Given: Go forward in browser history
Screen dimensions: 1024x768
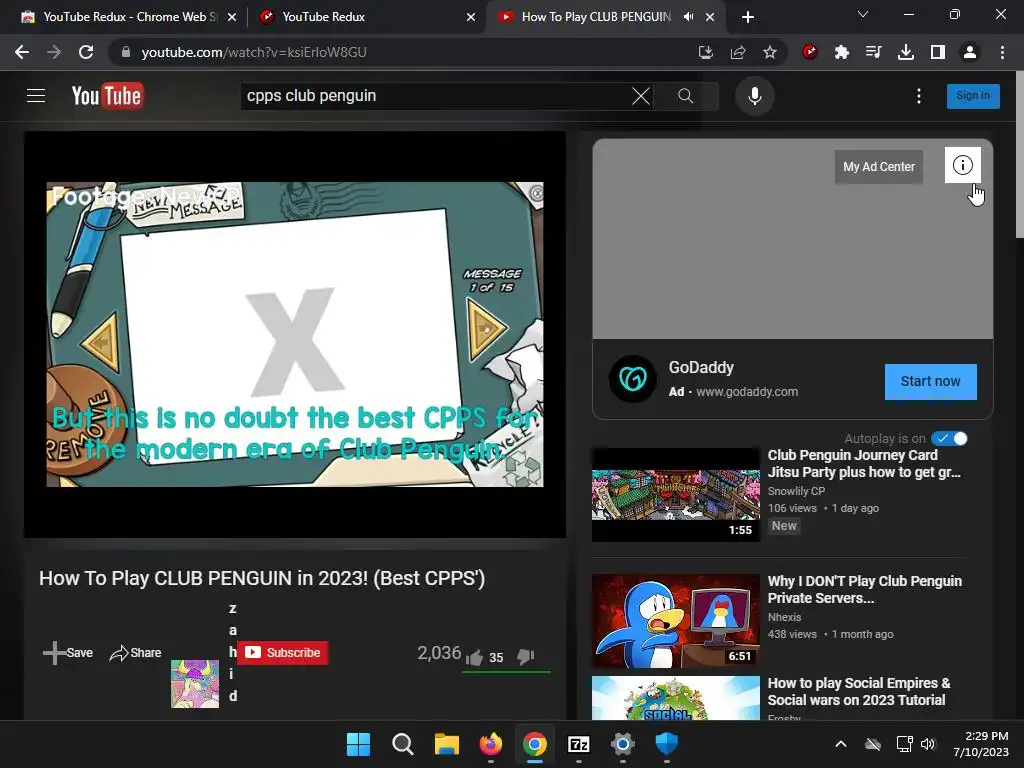Looking at the screenshot, I should pyautogui.click(x=54, y=52).
